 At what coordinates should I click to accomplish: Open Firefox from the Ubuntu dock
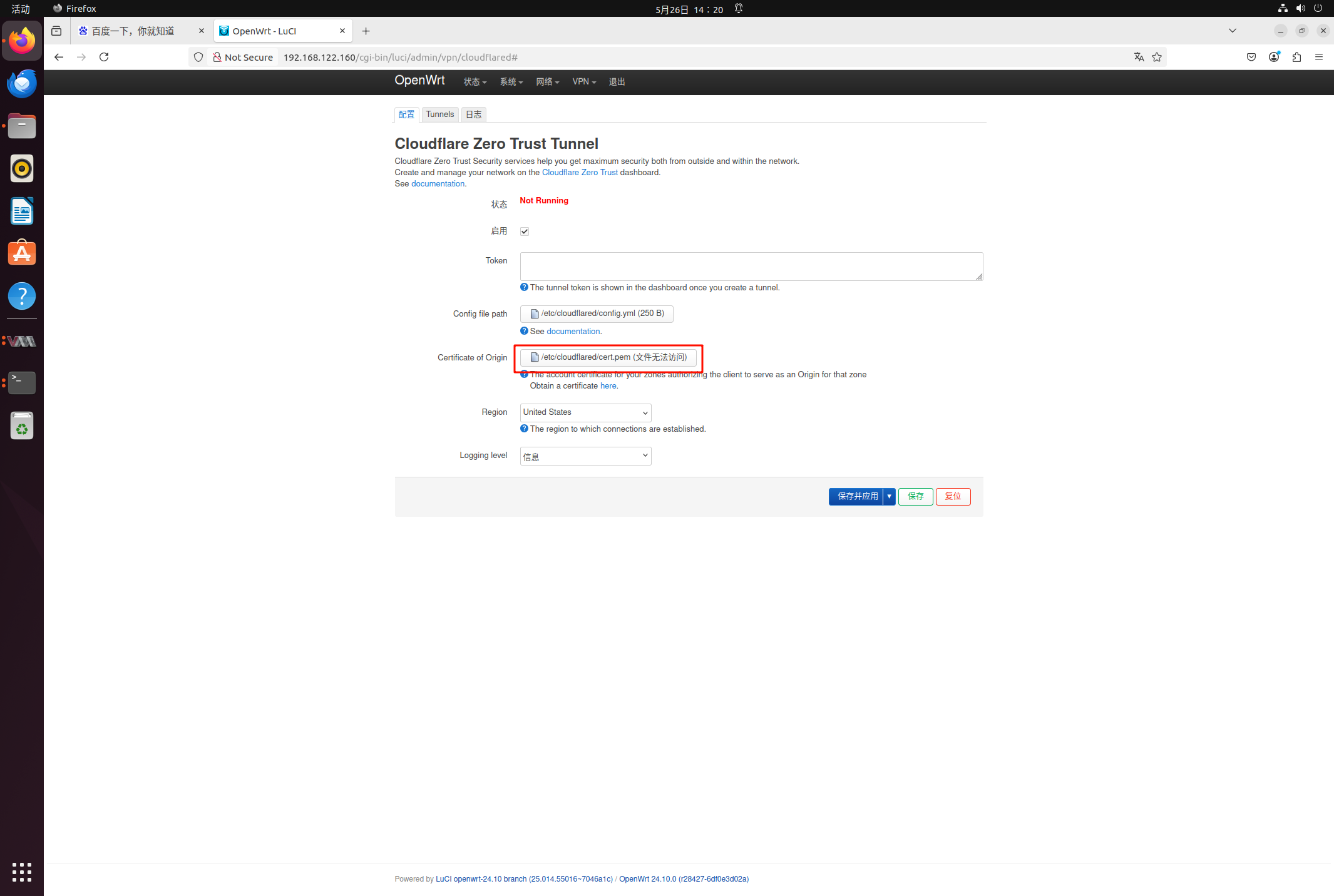tap(22, 41)
